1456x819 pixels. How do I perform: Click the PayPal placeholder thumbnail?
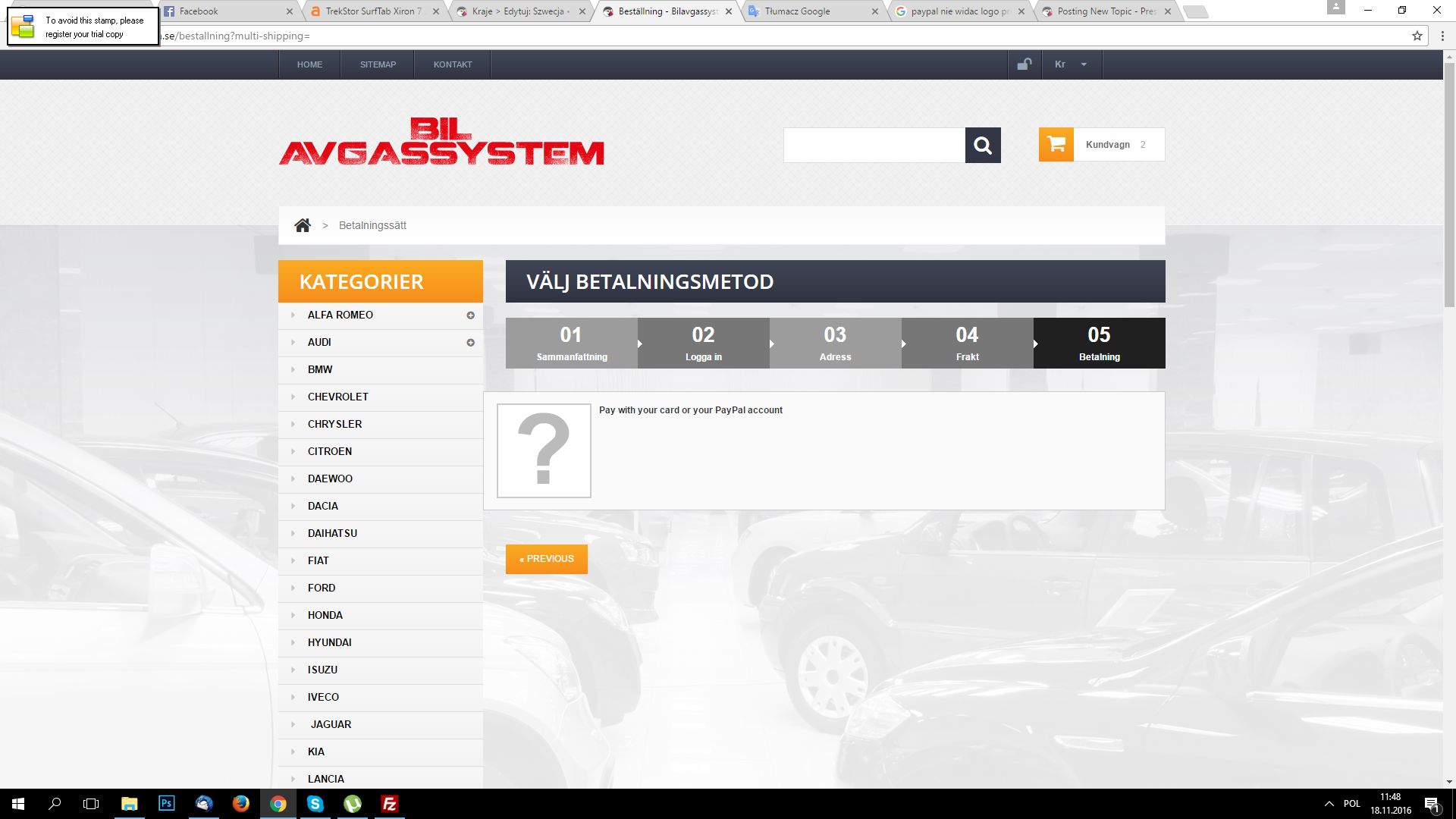click(x=544, y=450)
